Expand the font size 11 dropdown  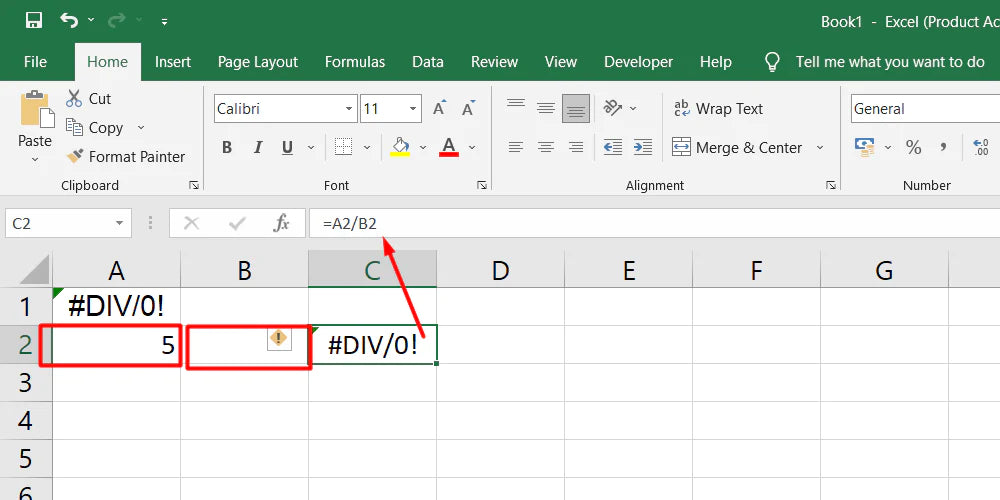(x=413, y=109)
